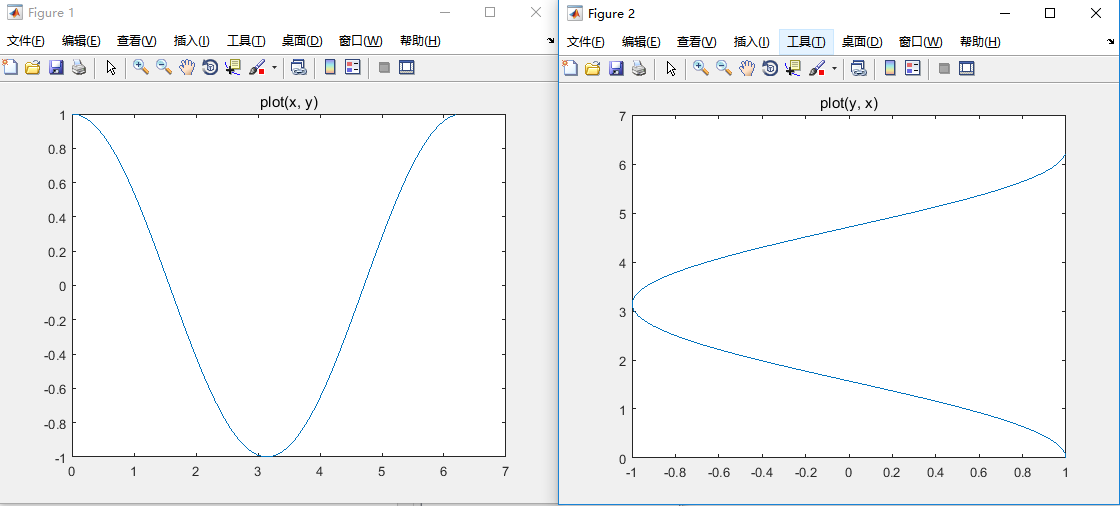Show Plot Tools and dock Figure 2
This screenshot has height=506, width=1120.
[x=966, y=68]
